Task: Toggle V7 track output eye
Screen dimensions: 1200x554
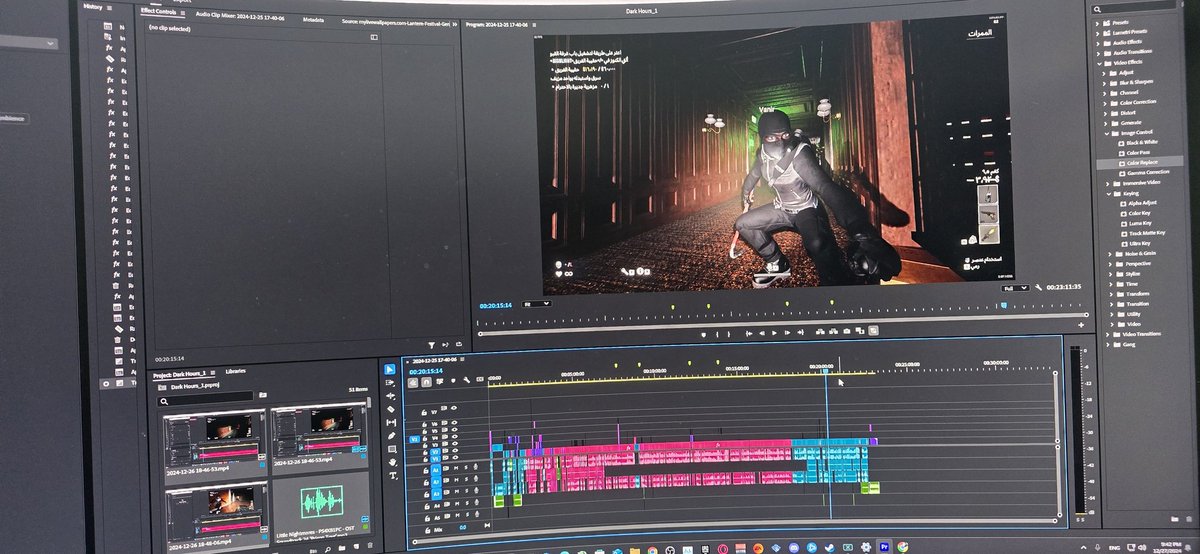Action: pos(454,408)
